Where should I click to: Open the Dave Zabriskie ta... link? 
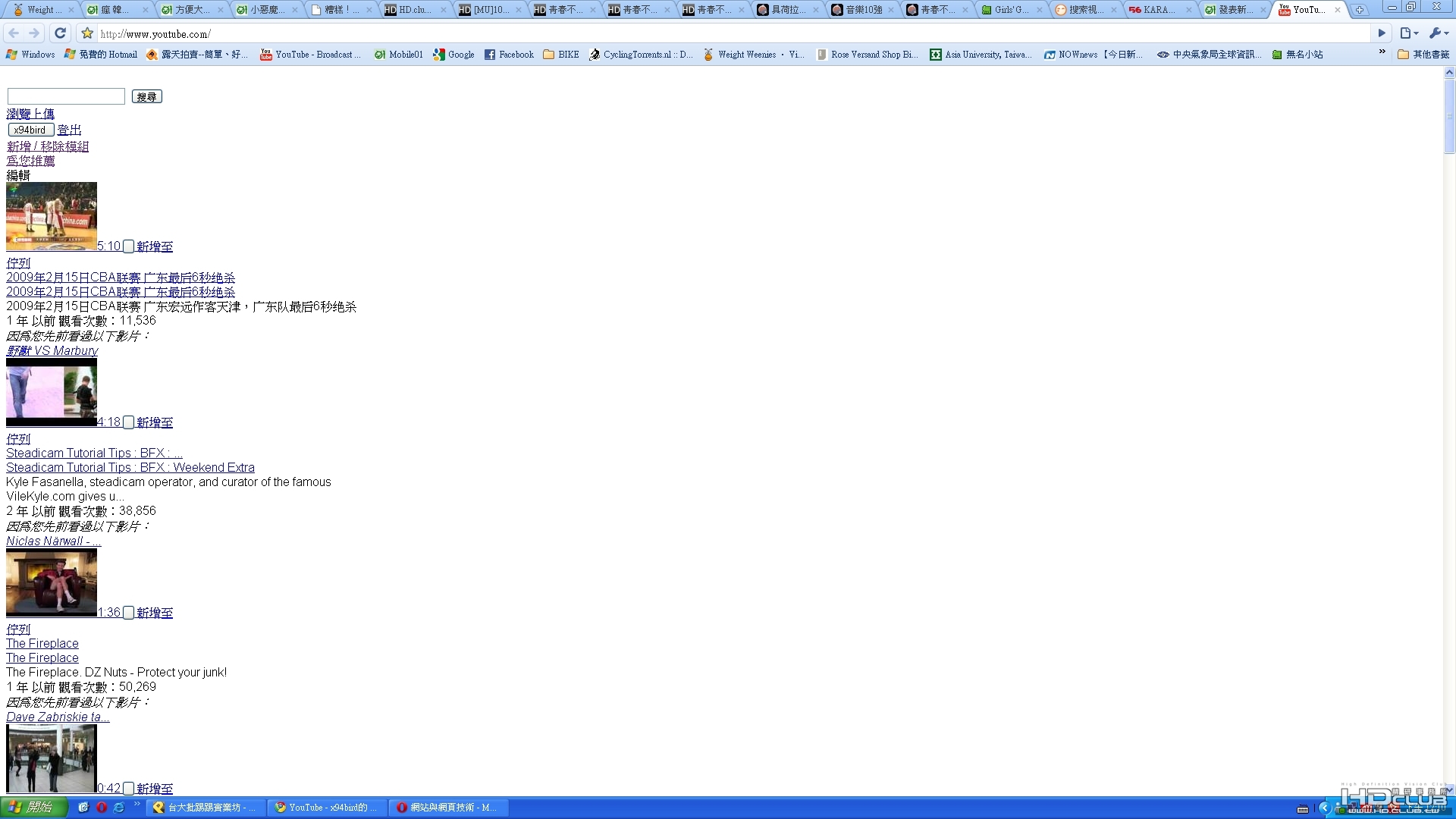58,717
